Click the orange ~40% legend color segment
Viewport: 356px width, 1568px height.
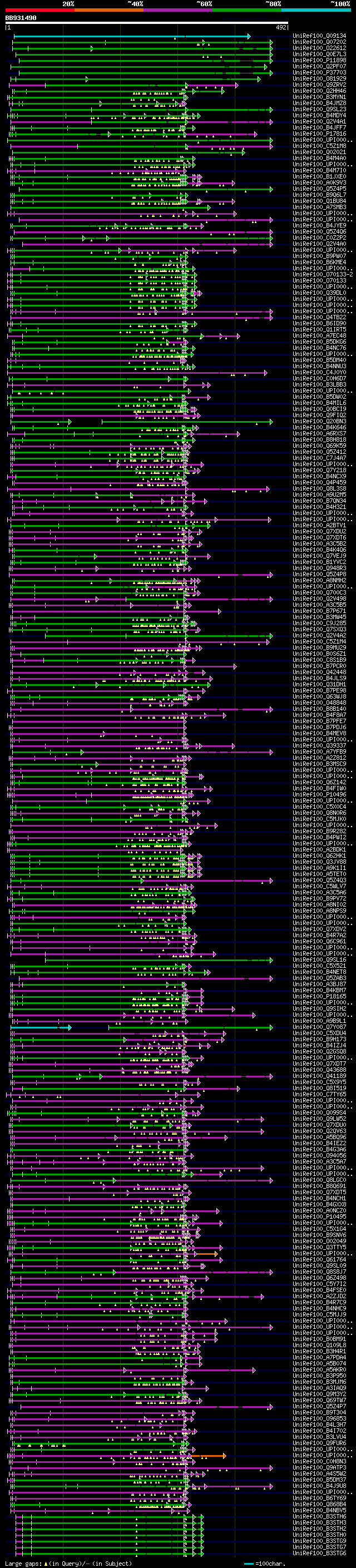pyautogui.click(x=109, y=10)
